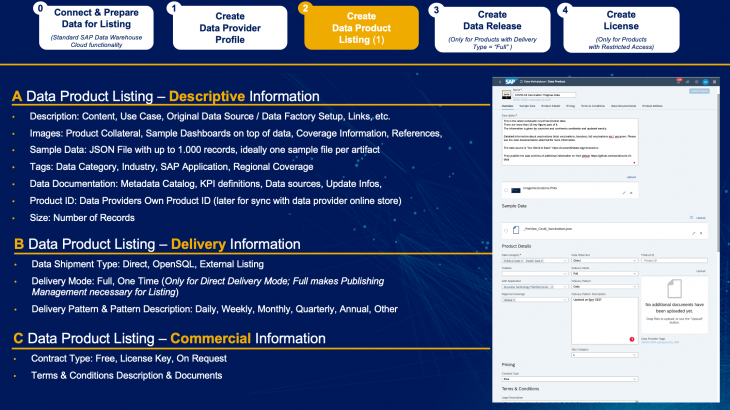Image resolution: width=730 pixels, height=410 pixels.
Task: Click heading 'Data Product Listing – Delivery Information'
Action: click(x=164, y=244)
